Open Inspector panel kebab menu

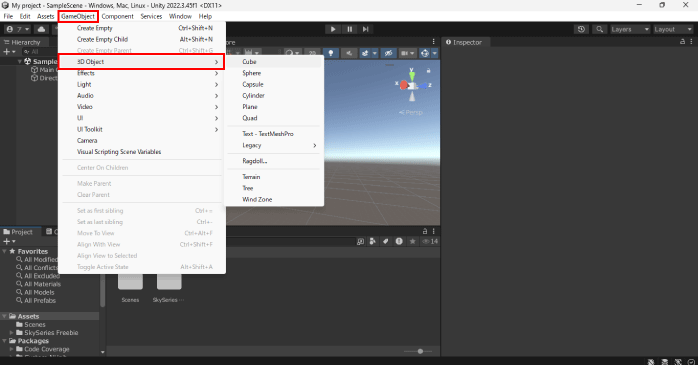click(x=691, y=41)
